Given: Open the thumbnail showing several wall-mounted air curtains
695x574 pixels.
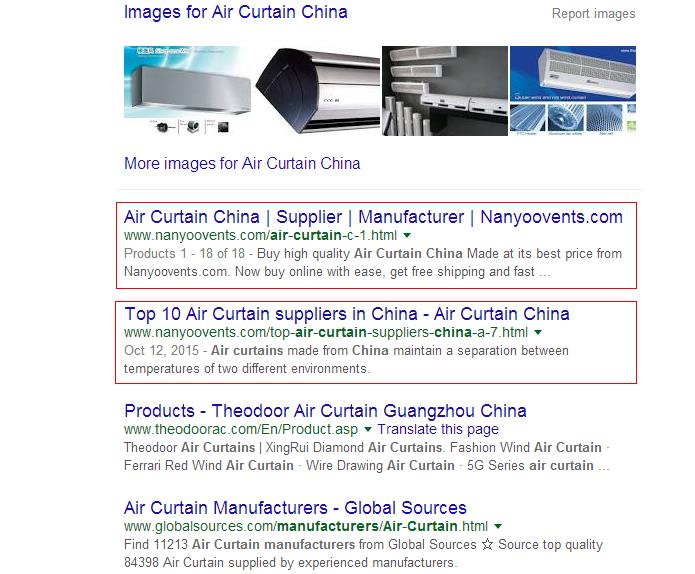Looking at the screenshot, I should tap(445, 91).
